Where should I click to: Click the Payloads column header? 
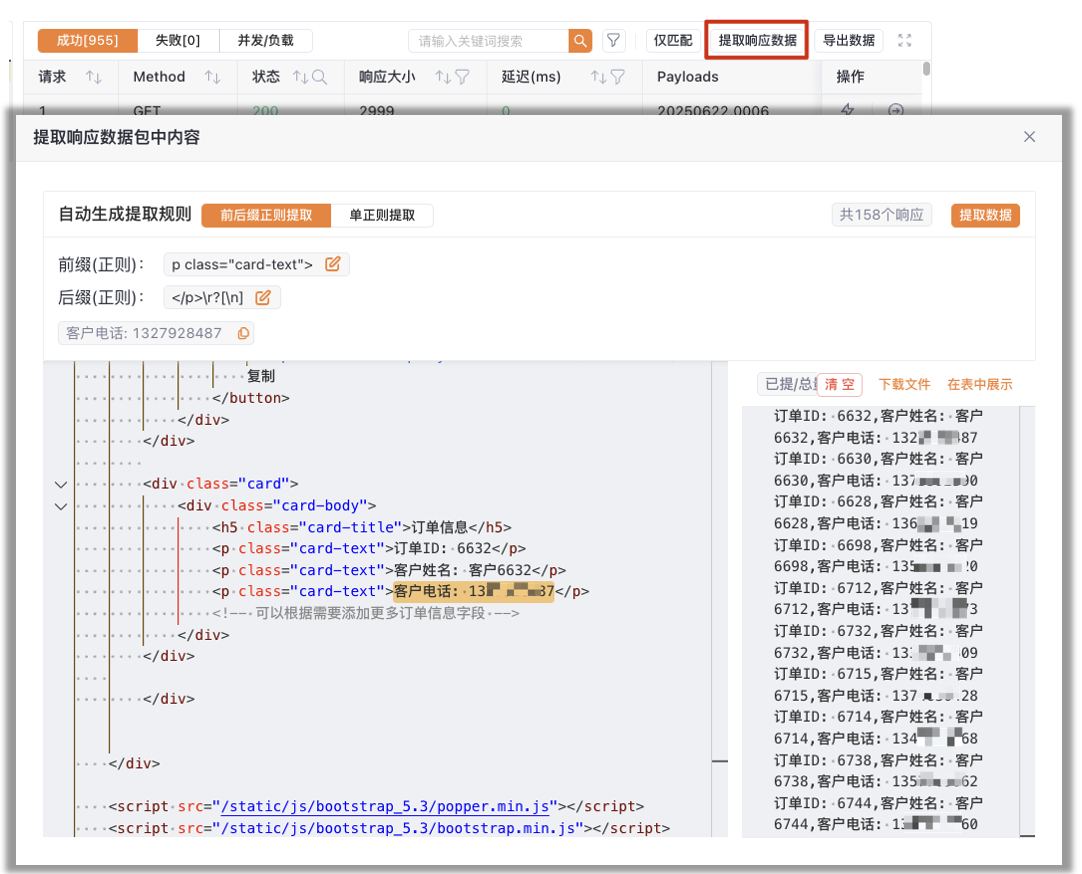pyautogui.click(x=687, y=77)
